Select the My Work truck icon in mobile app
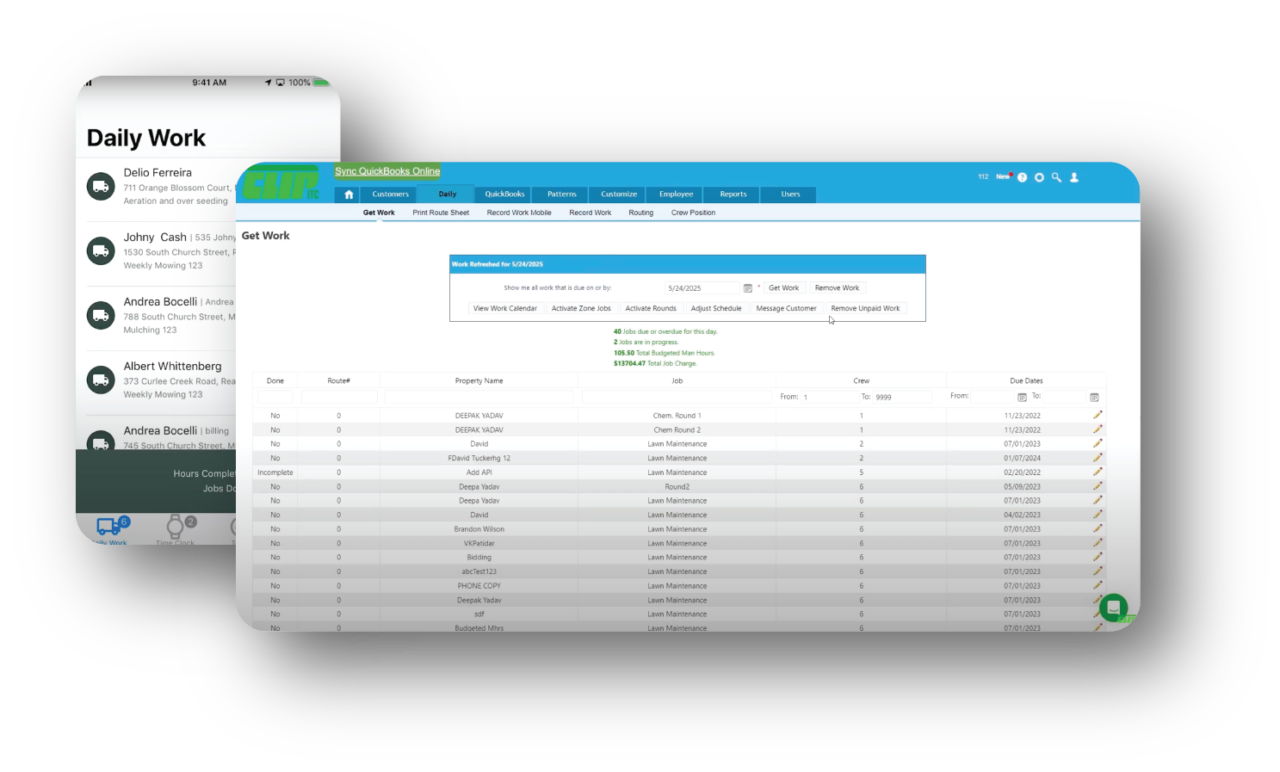The height and width of the screenshot is (772, 1280). pos(110,528)
